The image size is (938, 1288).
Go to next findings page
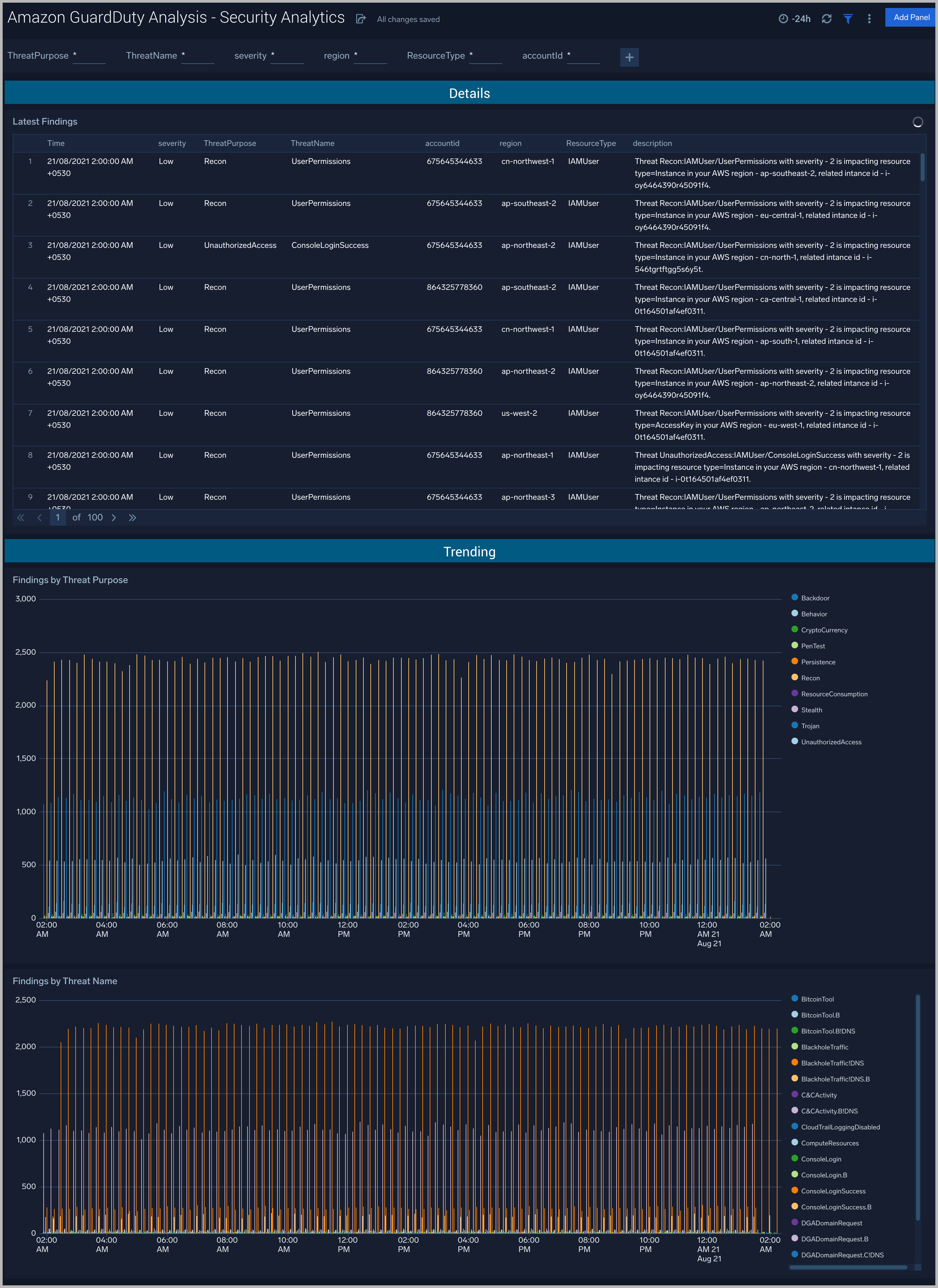pos(114,517)
